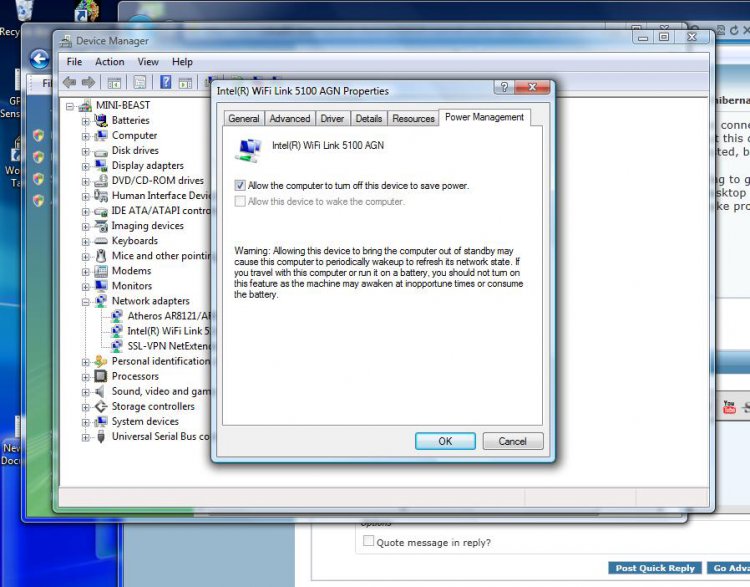This screenshot has height=587, width=750.
Task: Expand the Display adapters node
Action: pyautogui.click(x=86, y=166)
